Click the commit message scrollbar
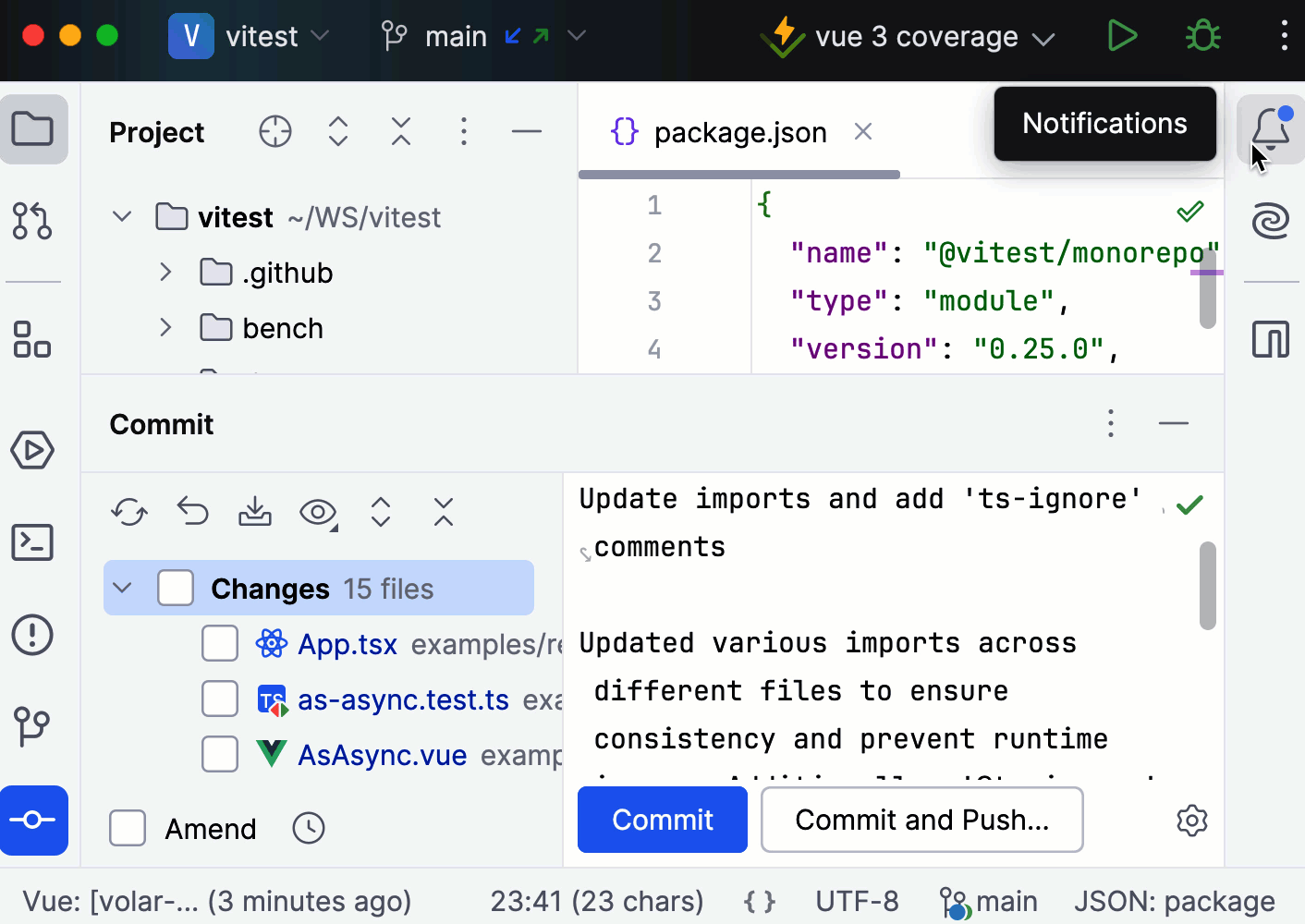 click(x=1207, y=586)
